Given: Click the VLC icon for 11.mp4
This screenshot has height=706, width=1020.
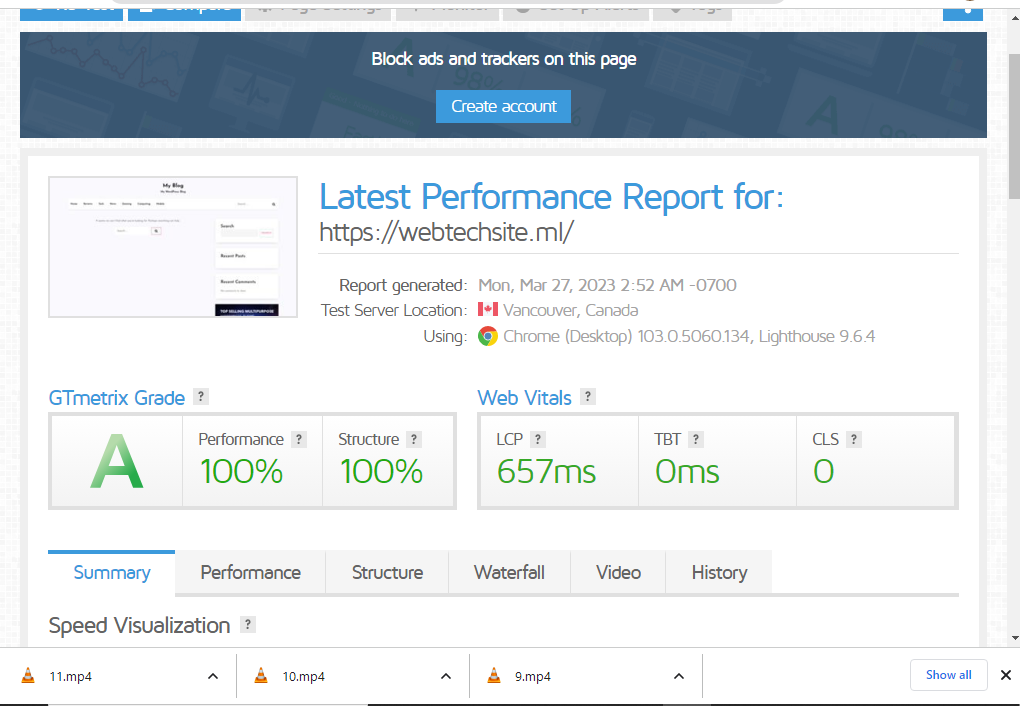Looking at the screenshot, I should pyautogui.click(x=28, y=675).
